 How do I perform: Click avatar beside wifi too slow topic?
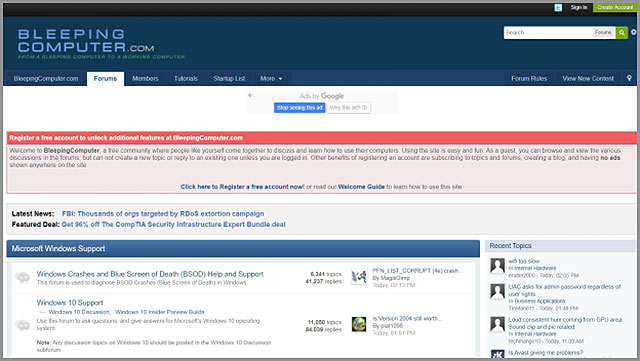coord(498,266)
